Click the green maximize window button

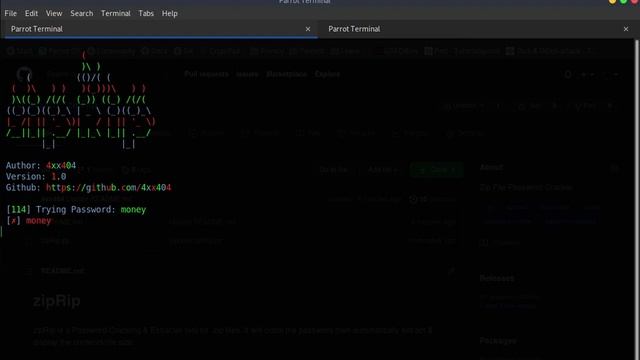624,1
